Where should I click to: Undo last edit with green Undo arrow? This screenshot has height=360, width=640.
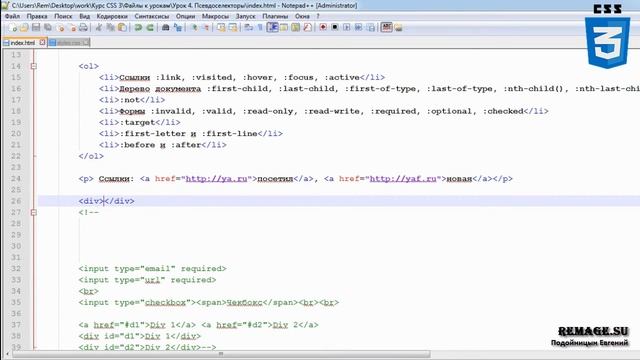[x=138, y=27]
